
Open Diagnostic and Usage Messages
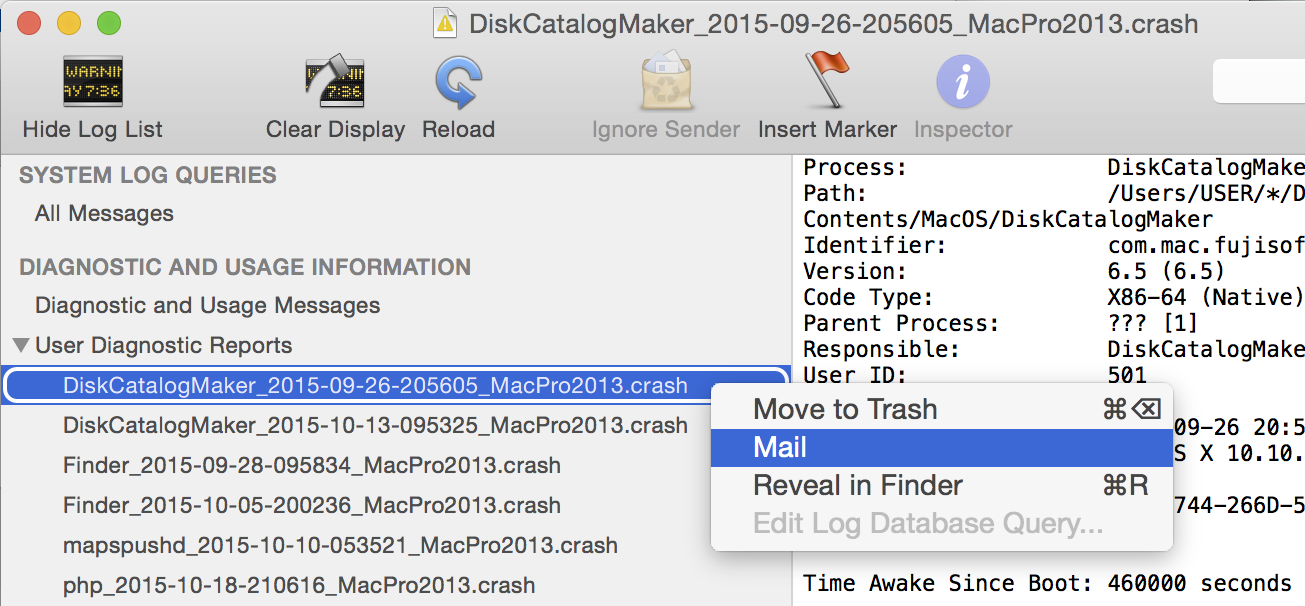pos(207,305)
